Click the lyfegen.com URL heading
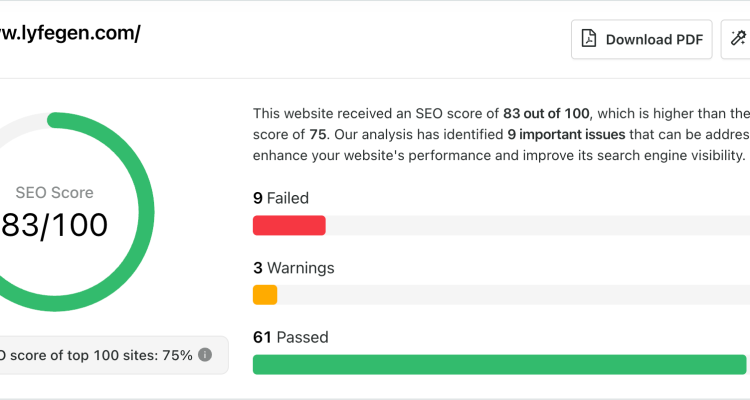750x400 pixels. 70,33
